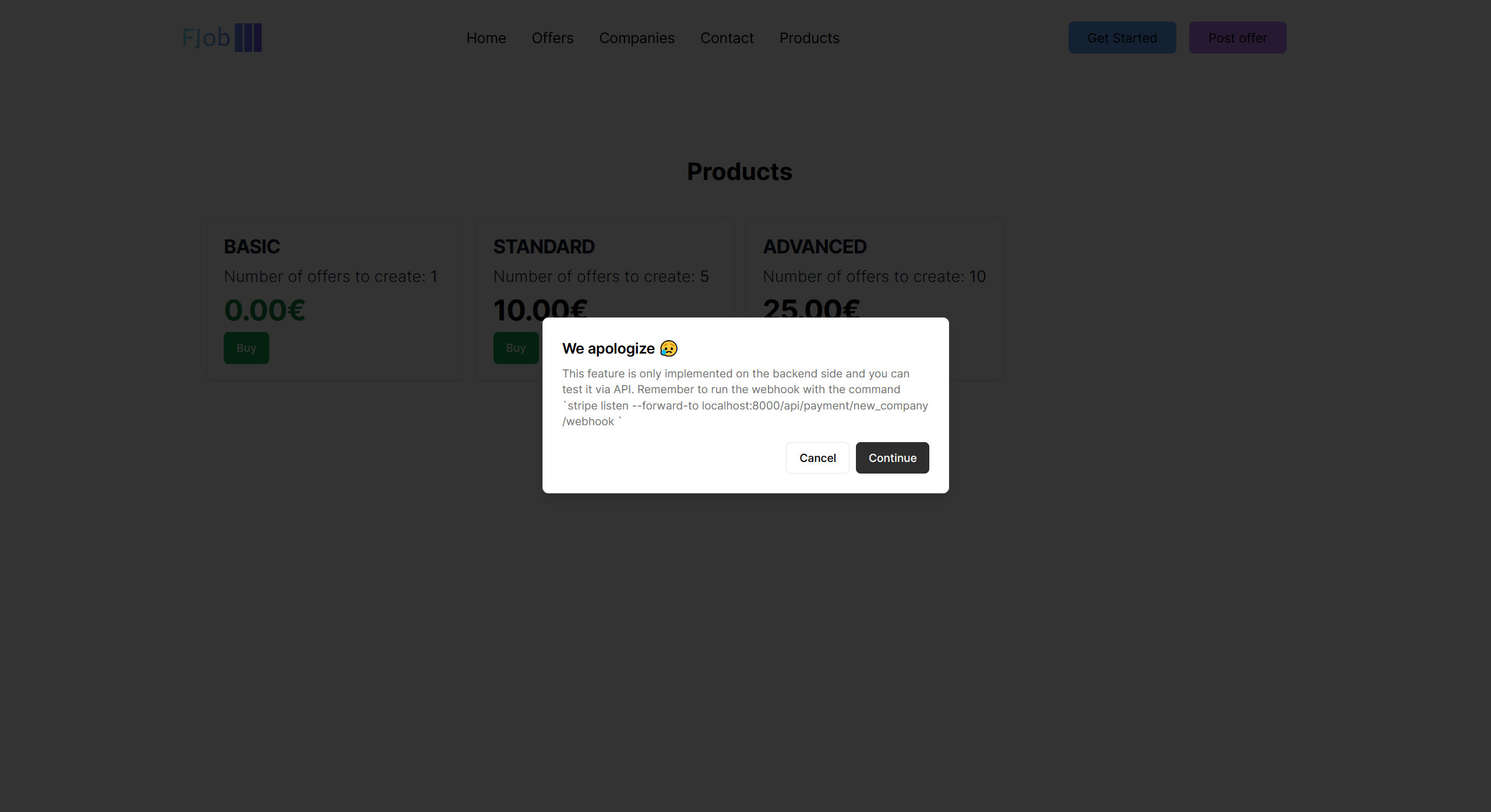This screenshot has width=1491, height=812.
Task: Click the Post offer button
Action: click(x=1237, y=38)
